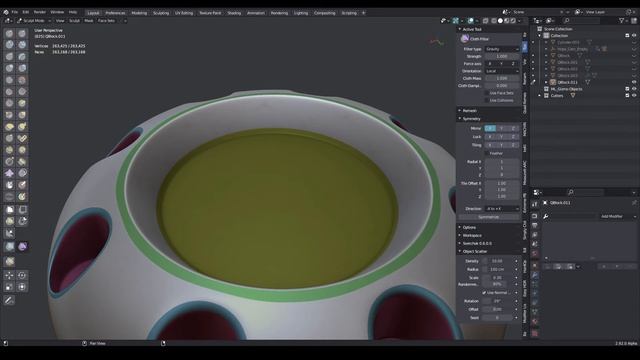This screenshot has width=640, height=360.
Task: Switch viewport to Rendered shading
Action: pos(513,21)
